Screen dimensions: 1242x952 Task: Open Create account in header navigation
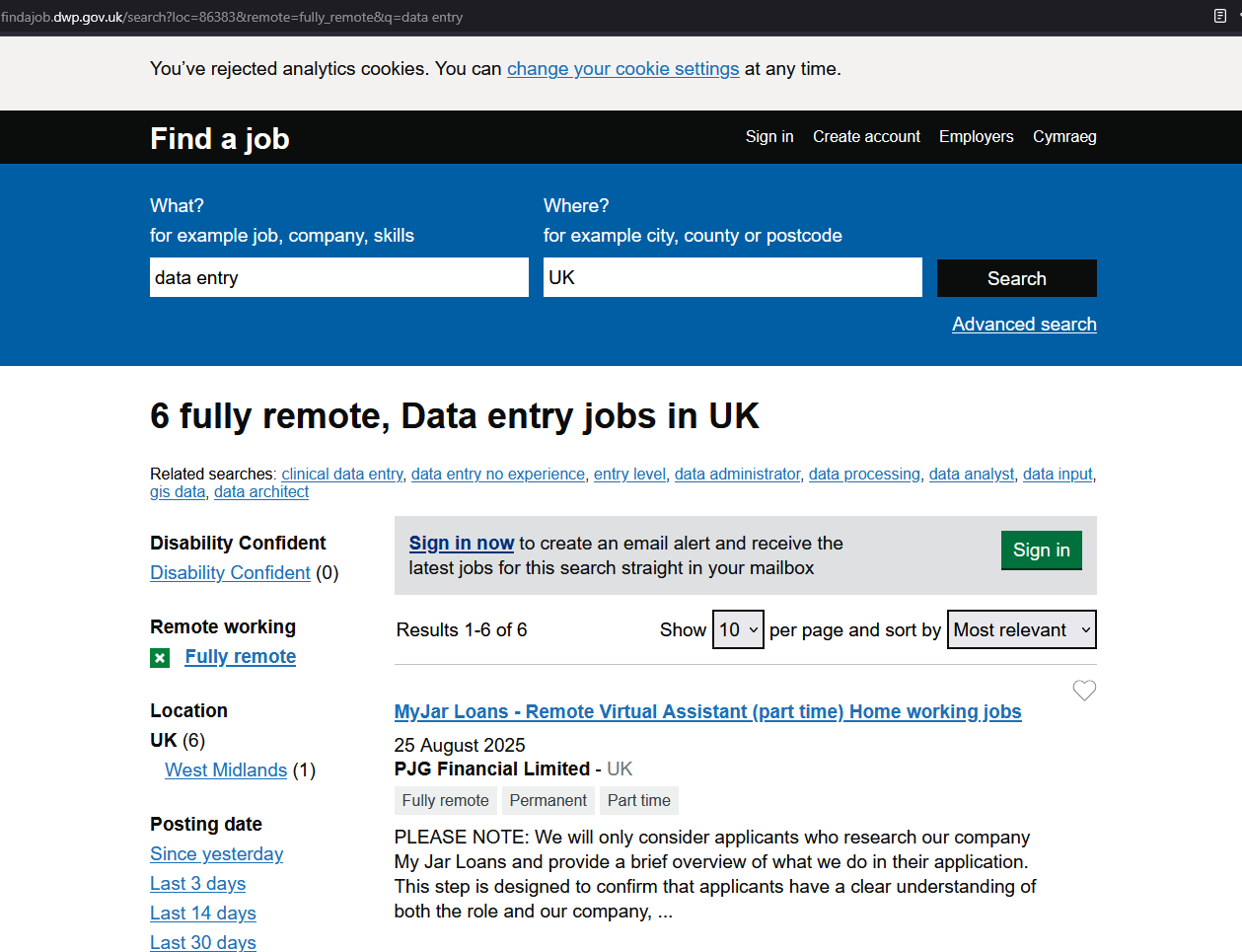(x=866, y=137)
